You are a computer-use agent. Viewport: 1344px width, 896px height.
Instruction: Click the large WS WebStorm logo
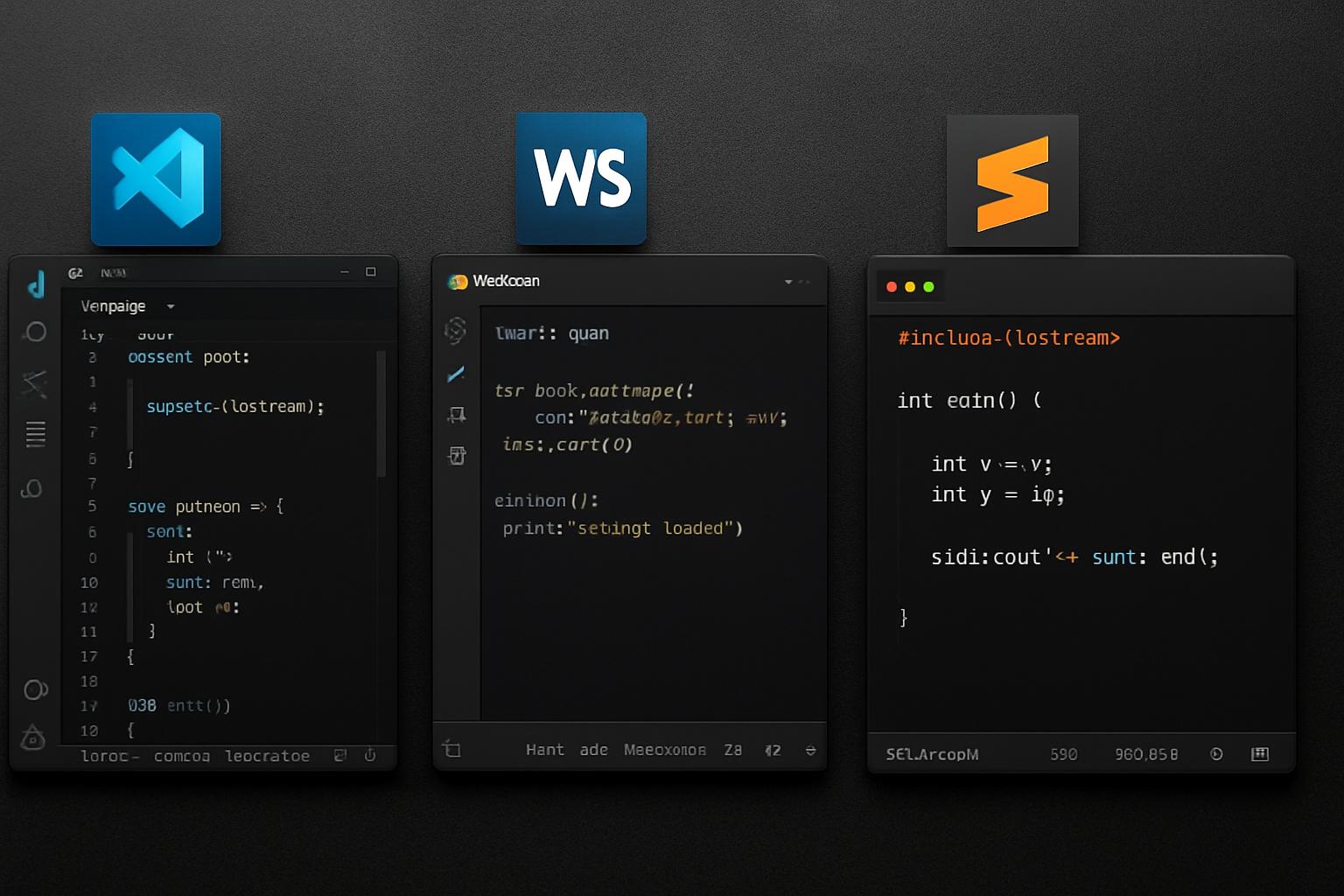[x=581, y=178]
